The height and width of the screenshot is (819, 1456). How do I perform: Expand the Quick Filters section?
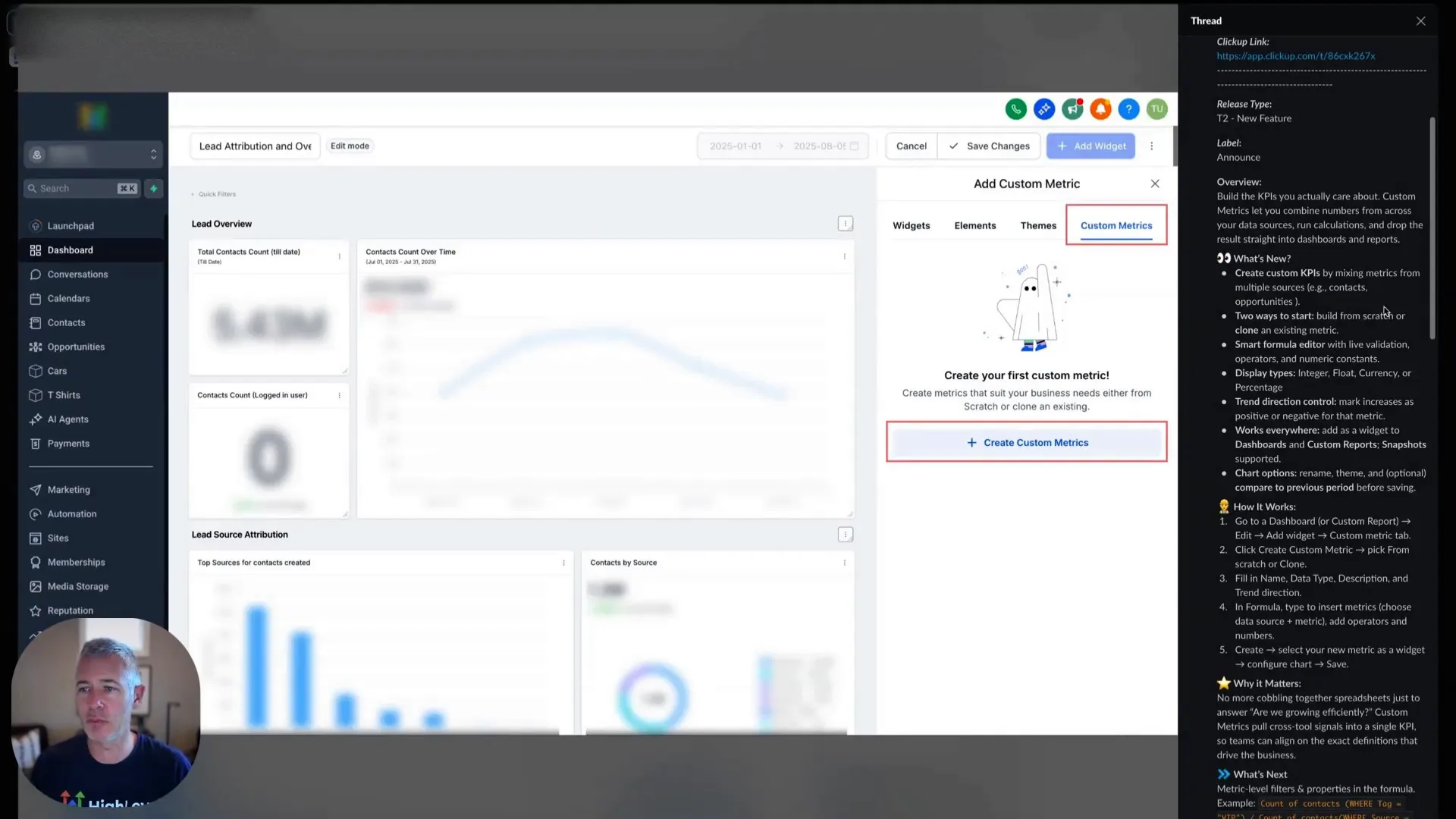point(217,193)
